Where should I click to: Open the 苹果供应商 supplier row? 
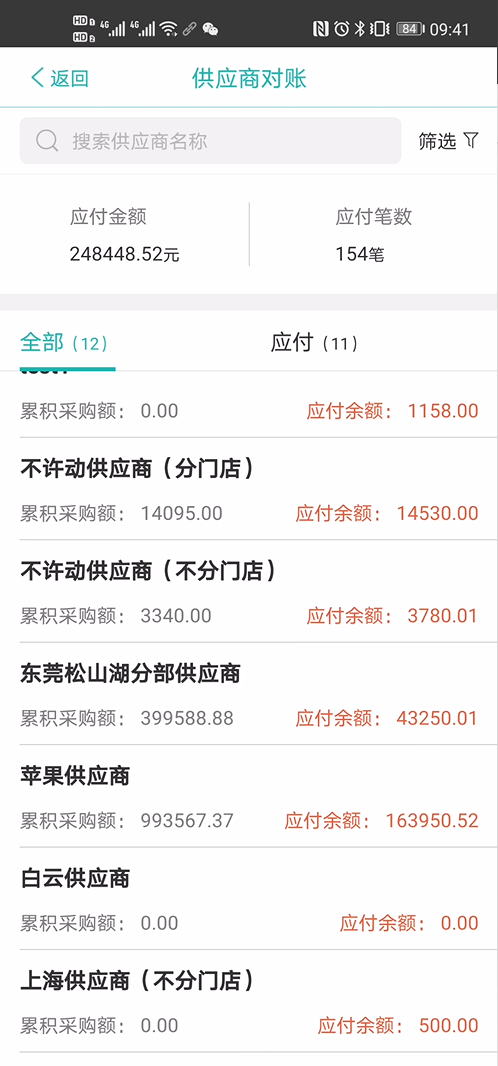tap(249, 797)
